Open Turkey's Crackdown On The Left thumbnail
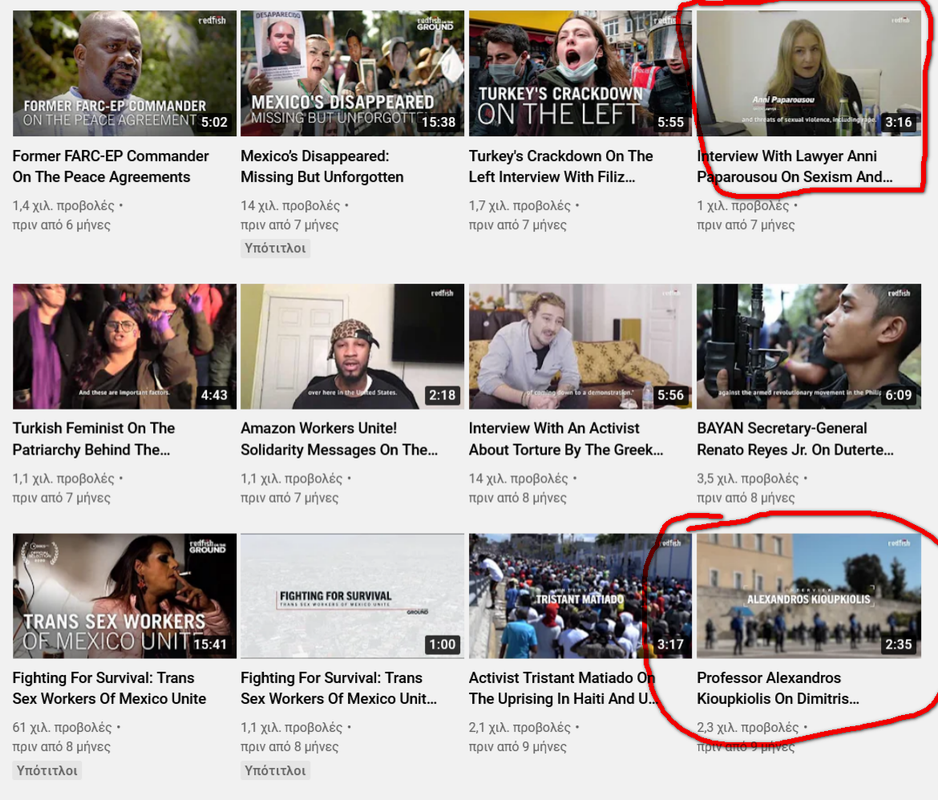 (x=580, y=73)
